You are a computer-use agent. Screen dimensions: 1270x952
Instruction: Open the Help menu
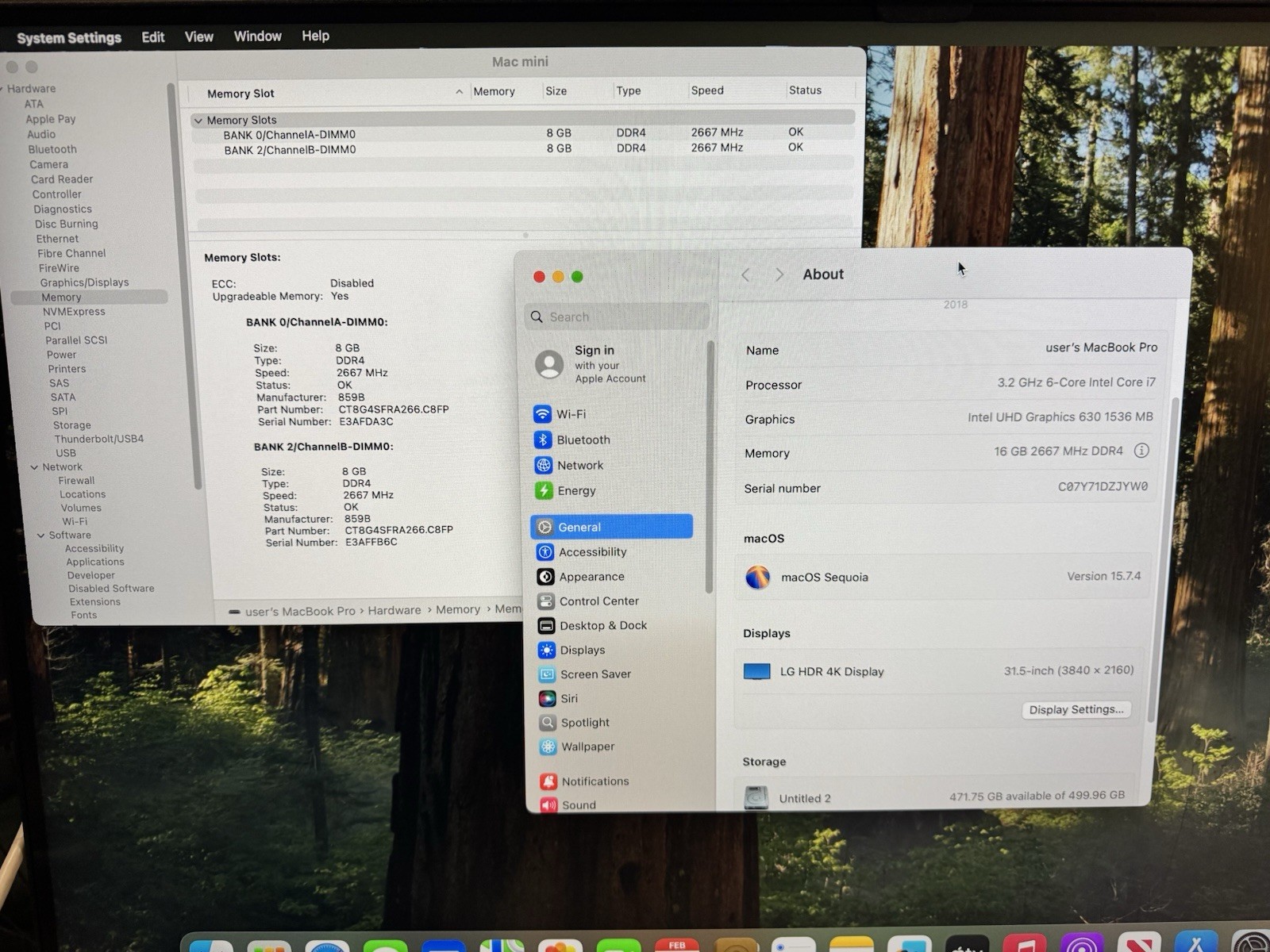coord(316,36)
